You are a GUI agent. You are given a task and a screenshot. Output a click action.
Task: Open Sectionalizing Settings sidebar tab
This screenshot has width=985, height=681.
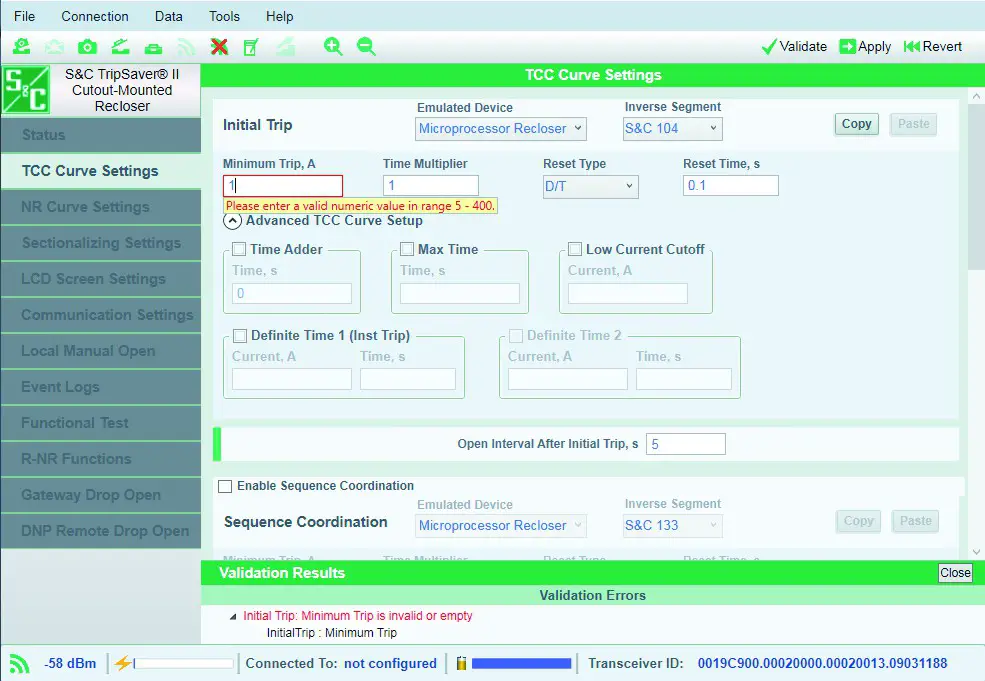coord(101,243)
